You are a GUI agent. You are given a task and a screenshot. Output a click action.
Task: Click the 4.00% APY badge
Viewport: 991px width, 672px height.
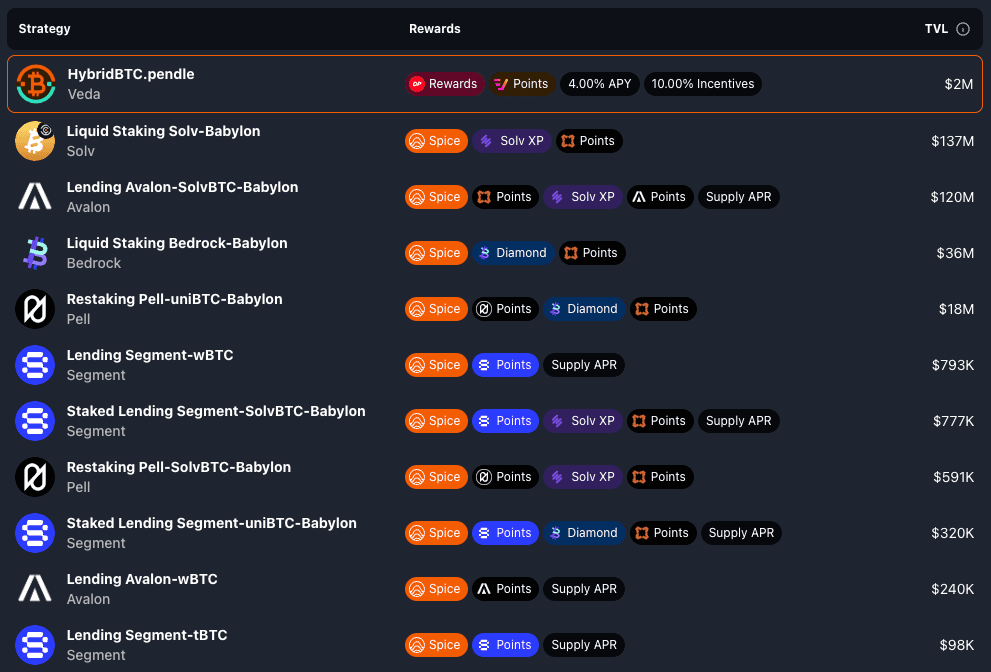[599, 84]
